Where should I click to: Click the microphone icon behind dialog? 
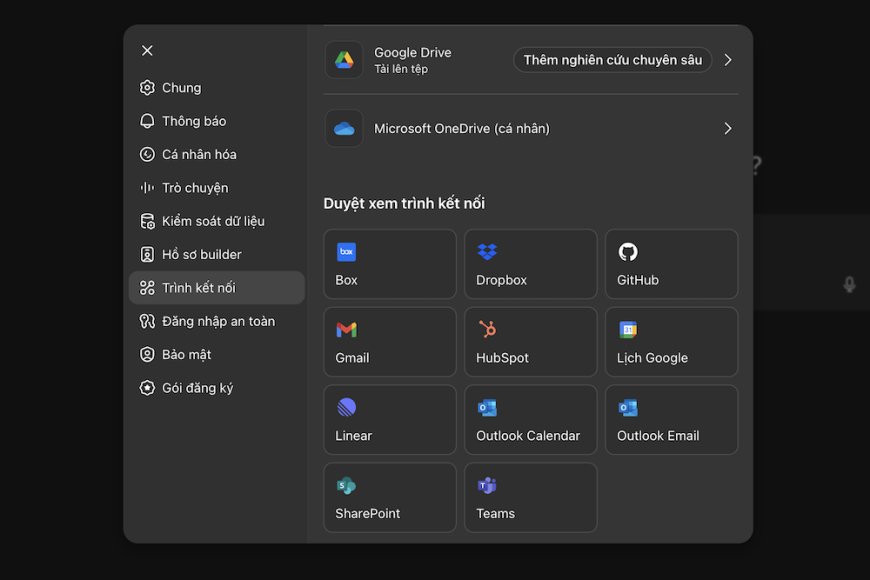(849, 285)
